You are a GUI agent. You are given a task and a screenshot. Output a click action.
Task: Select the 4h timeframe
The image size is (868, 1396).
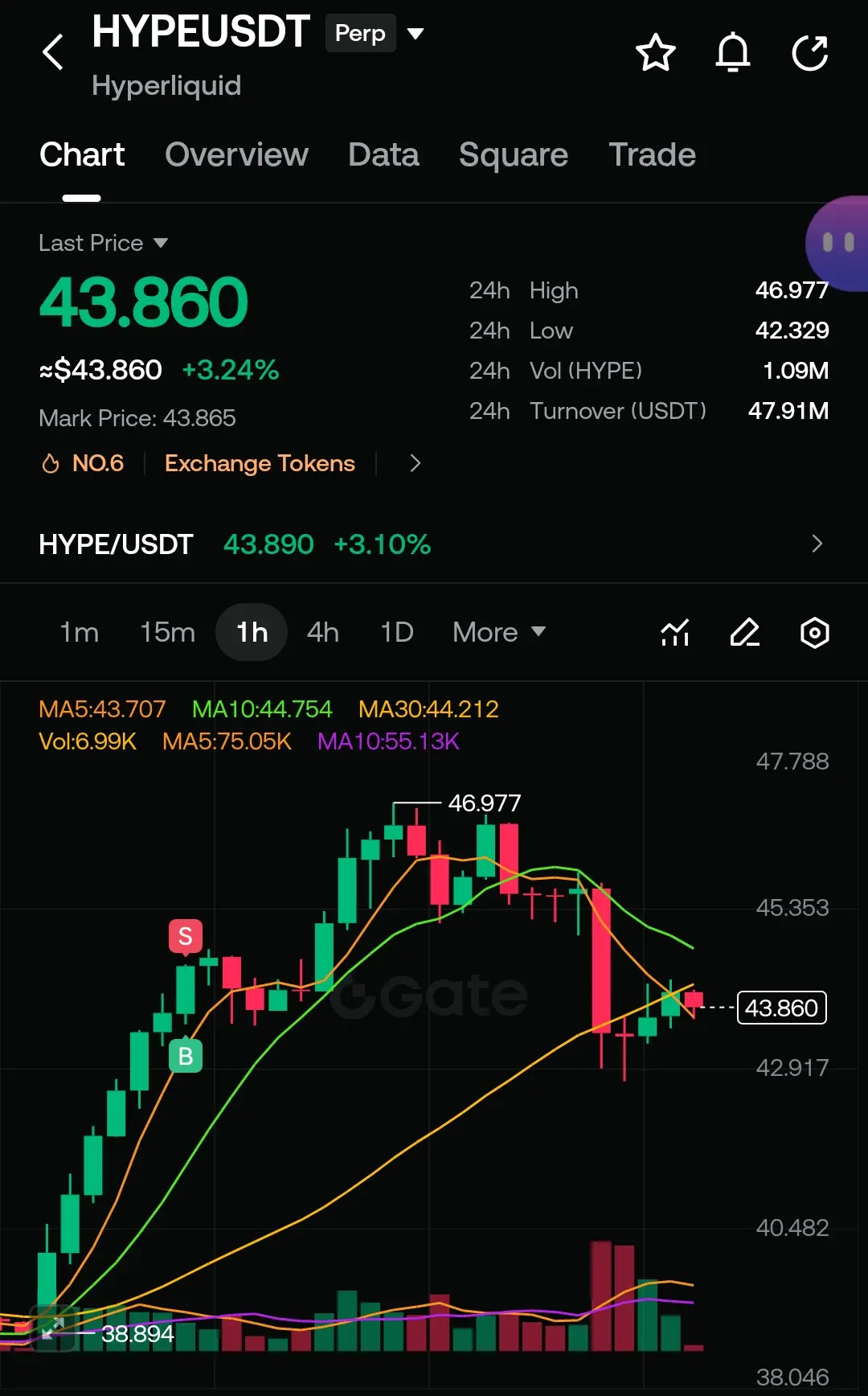[323, 632]
